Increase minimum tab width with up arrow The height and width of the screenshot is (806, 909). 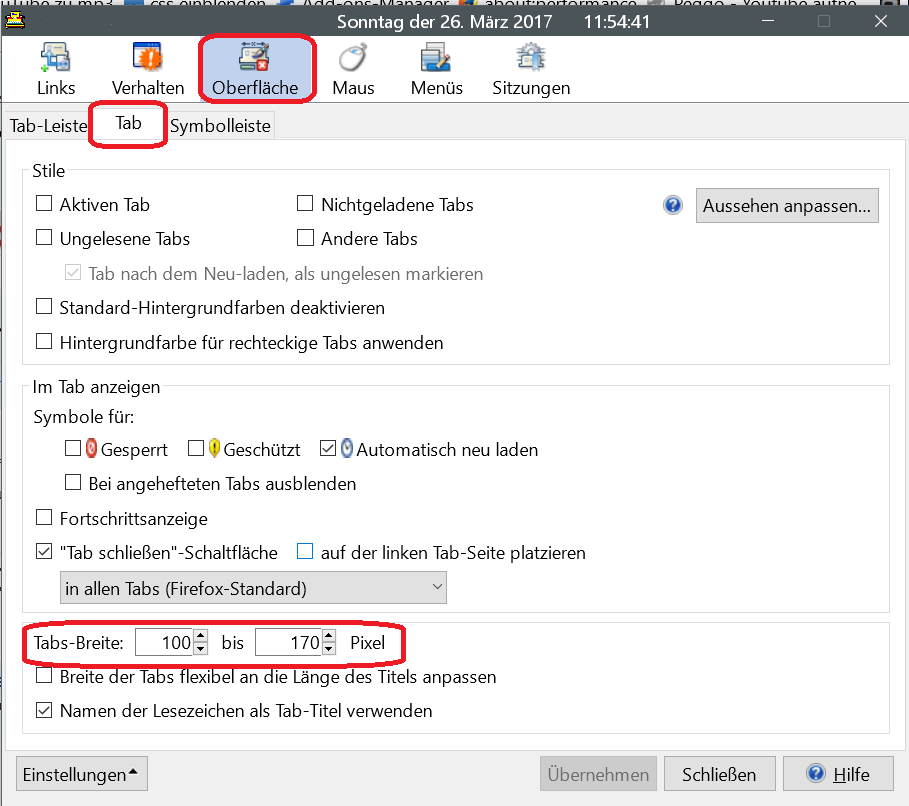pyautogui.click(x=201, y=636)
